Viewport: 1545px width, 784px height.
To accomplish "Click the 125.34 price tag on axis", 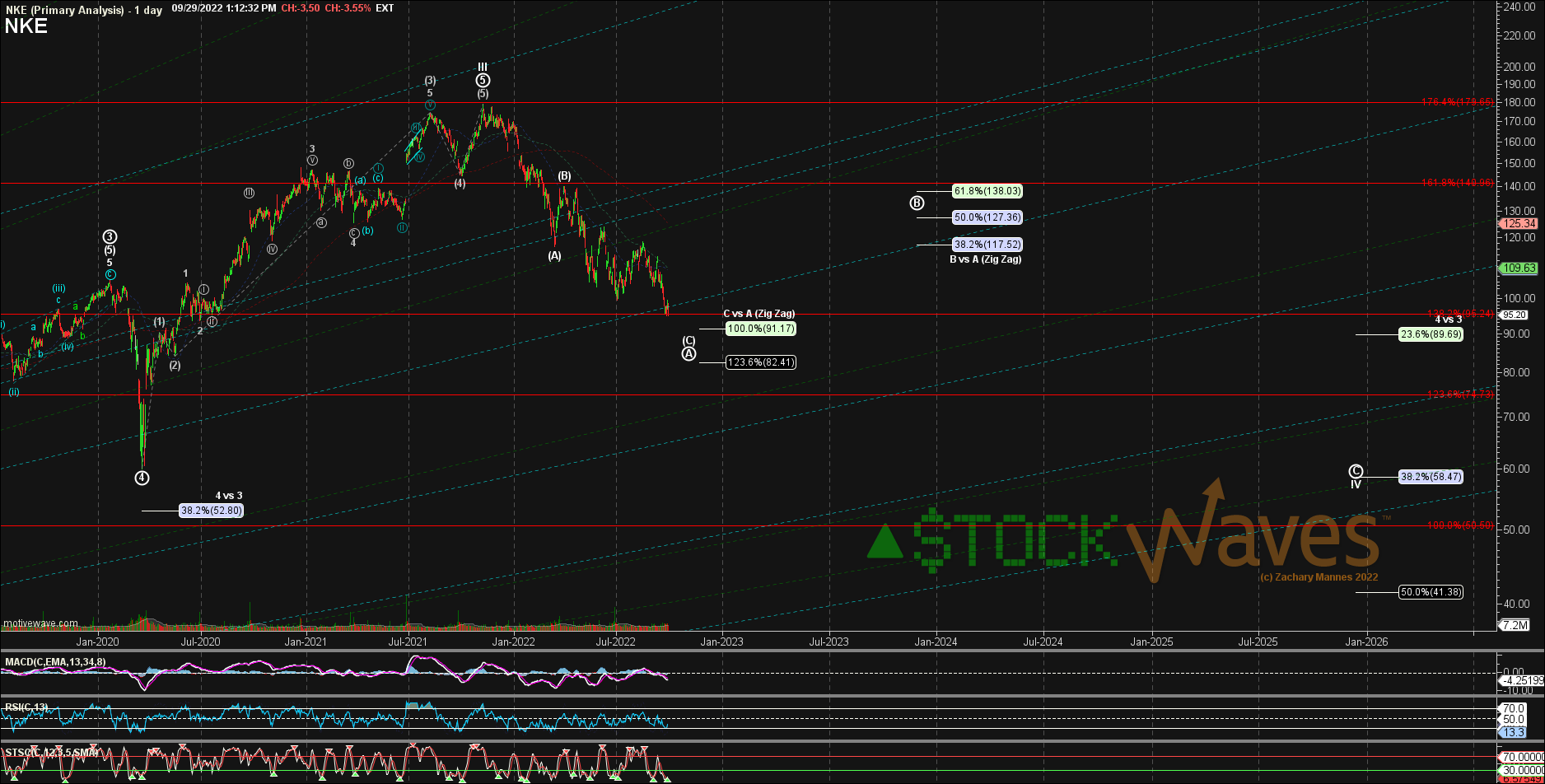I will point(1518,223).
